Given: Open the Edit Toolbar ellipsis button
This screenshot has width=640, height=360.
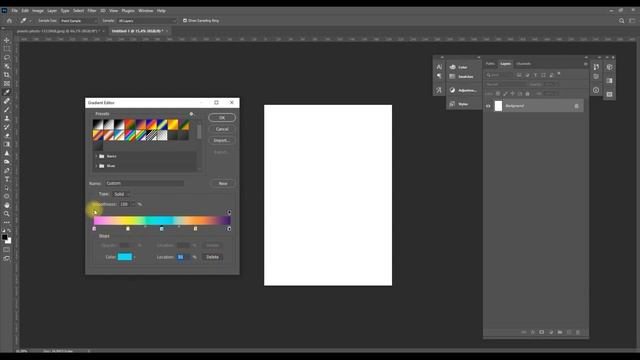Looking at the screenshot, I should coord(7,222).
